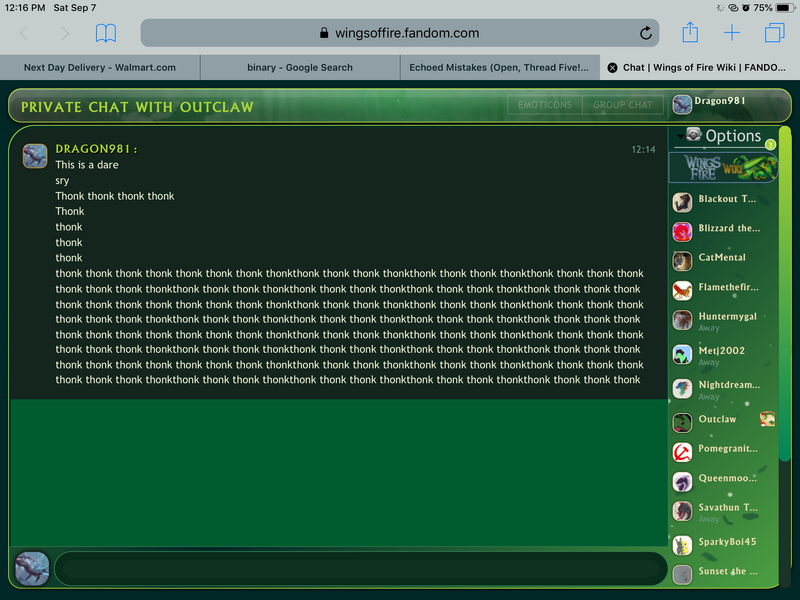
Task: Click the EMOTICONS button
Action: pos(544,105)
